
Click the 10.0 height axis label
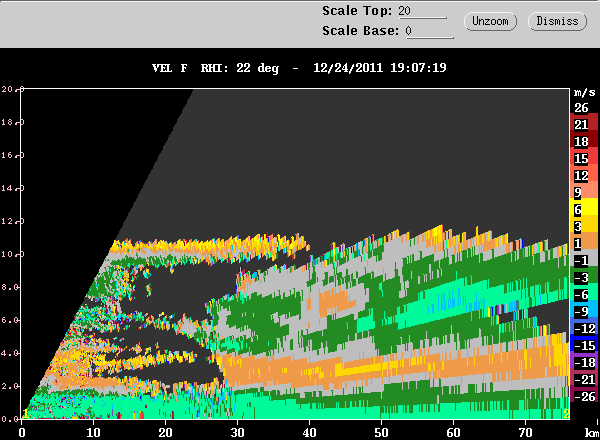pos(13,254)
